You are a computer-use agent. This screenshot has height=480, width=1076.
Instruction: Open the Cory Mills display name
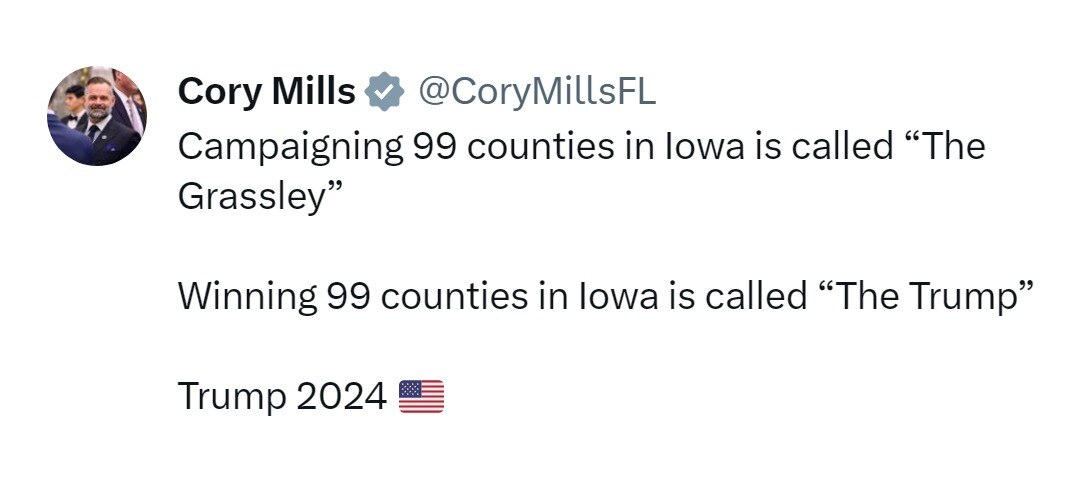click(x=266, y=92)
